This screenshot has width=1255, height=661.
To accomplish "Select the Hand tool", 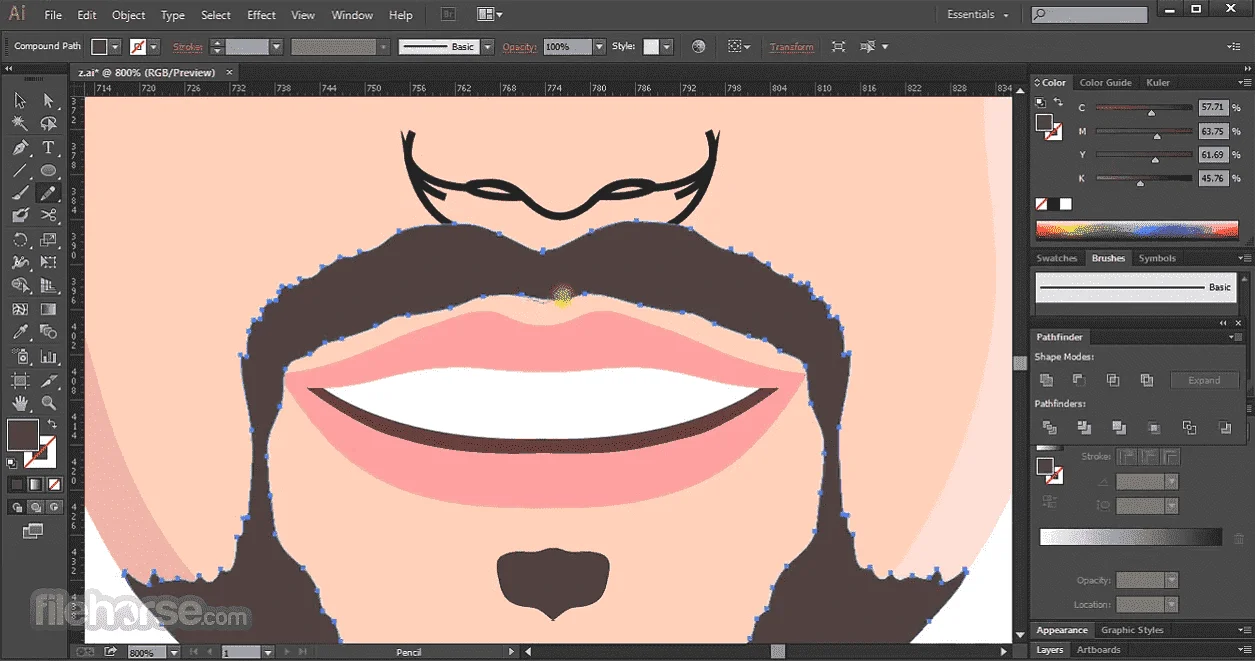I will 20,404.
